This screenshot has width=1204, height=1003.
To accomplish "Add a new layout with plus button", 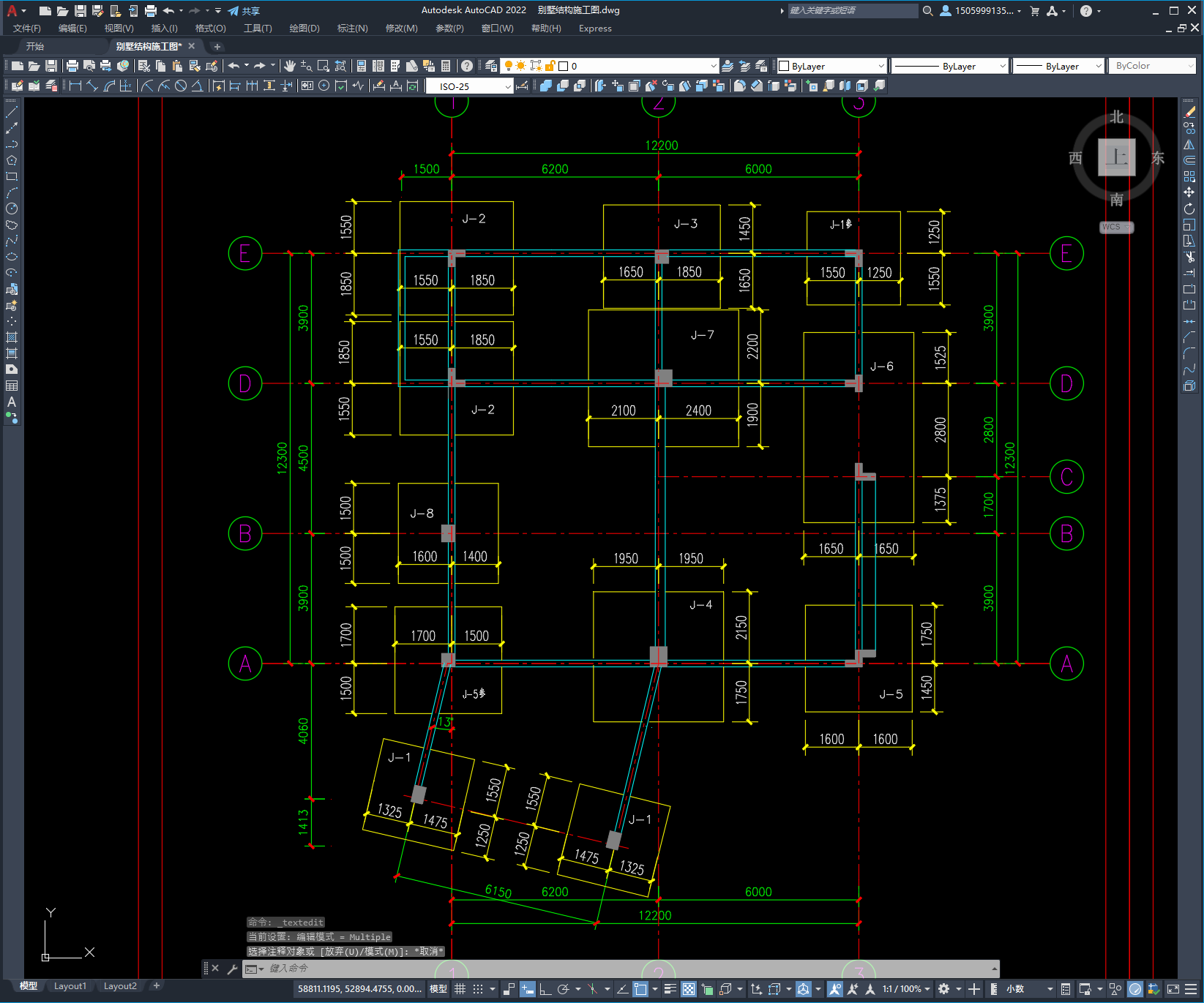I will pyautogui.click(x=156, y=986).
